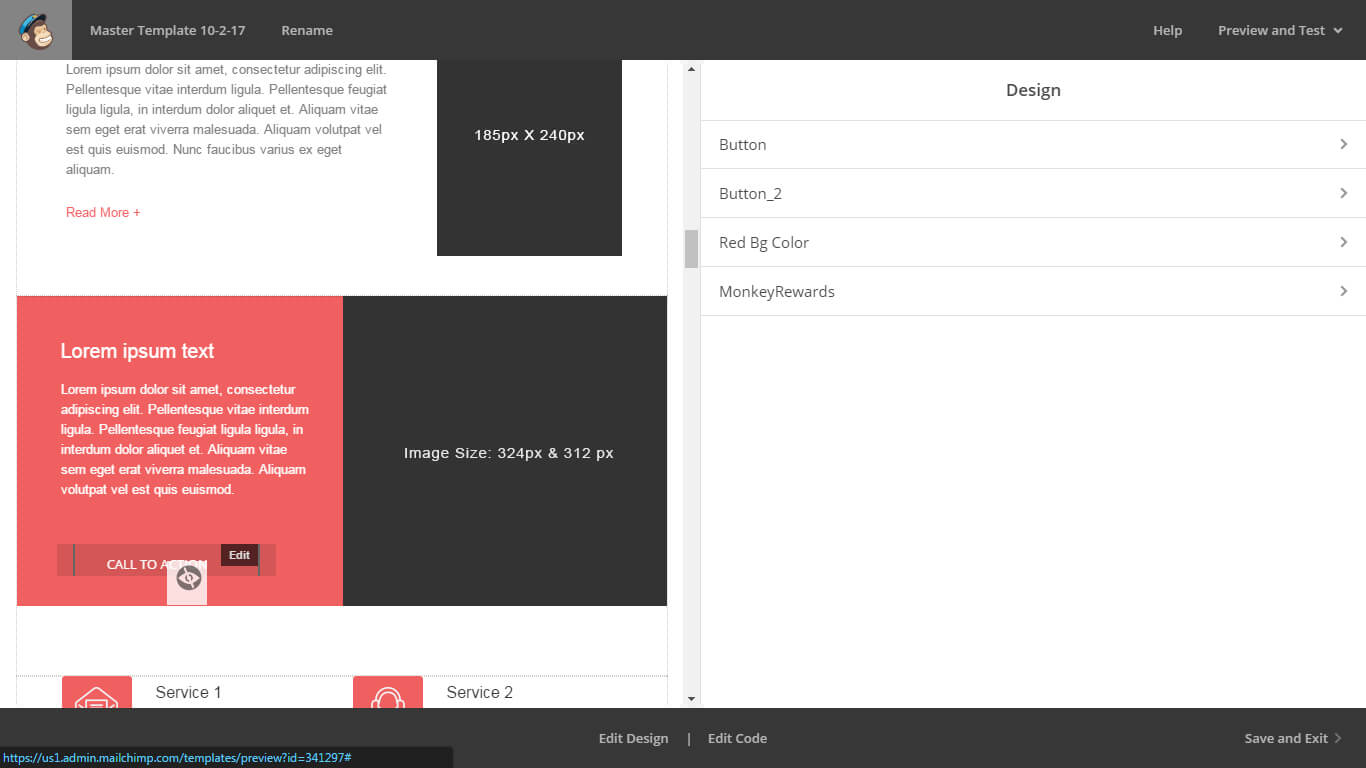Open the Help menu
Image resolution: width=1366 pixels, height=768 pixels.
[x=1167, y=30]
